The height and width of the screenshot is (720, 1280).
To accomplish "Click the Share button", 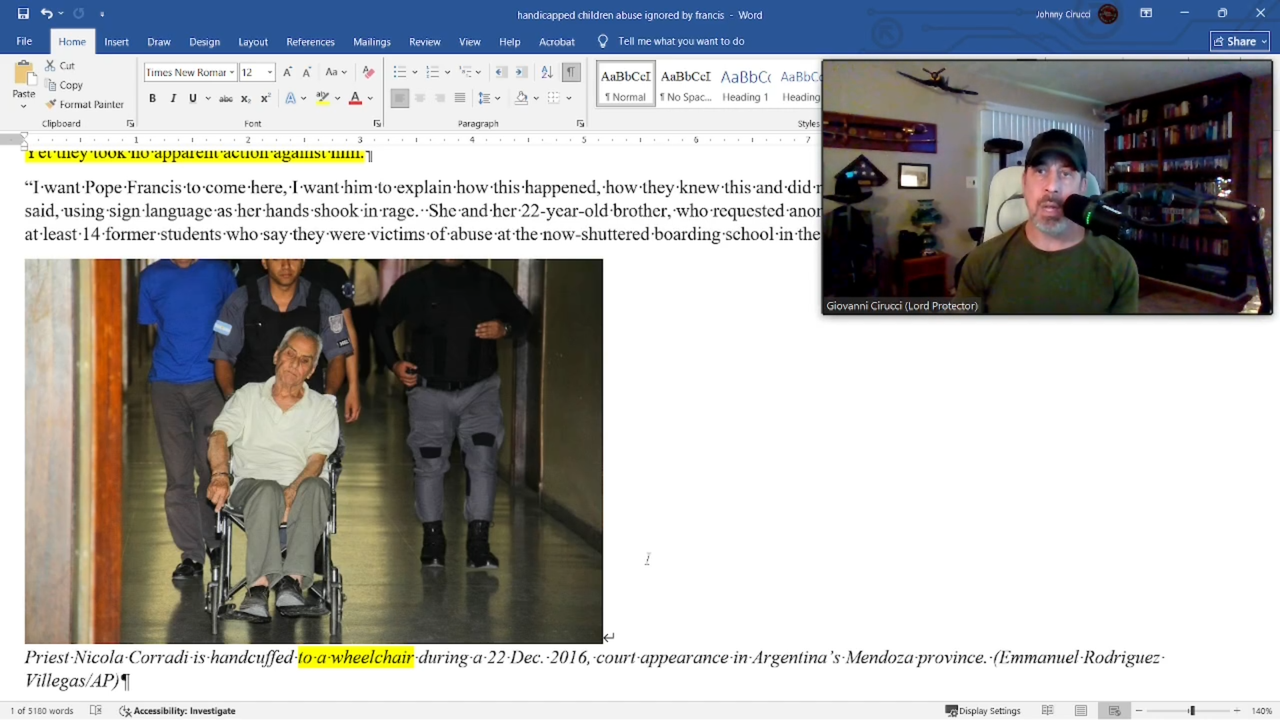I will [1239, 41].
